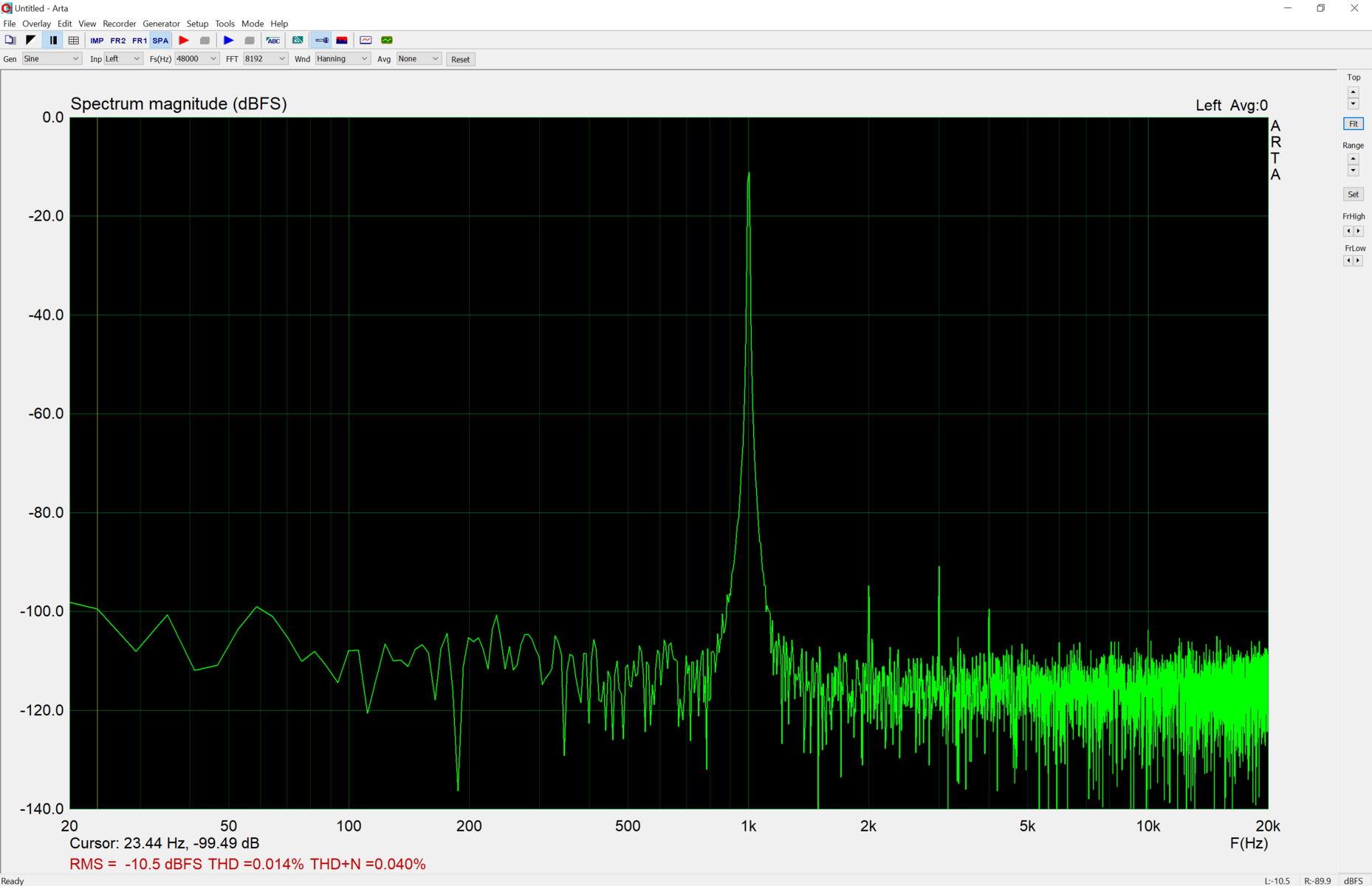Screen dimensions: 1372x886
Task: Click the green waveform icon
Action: 386,40
